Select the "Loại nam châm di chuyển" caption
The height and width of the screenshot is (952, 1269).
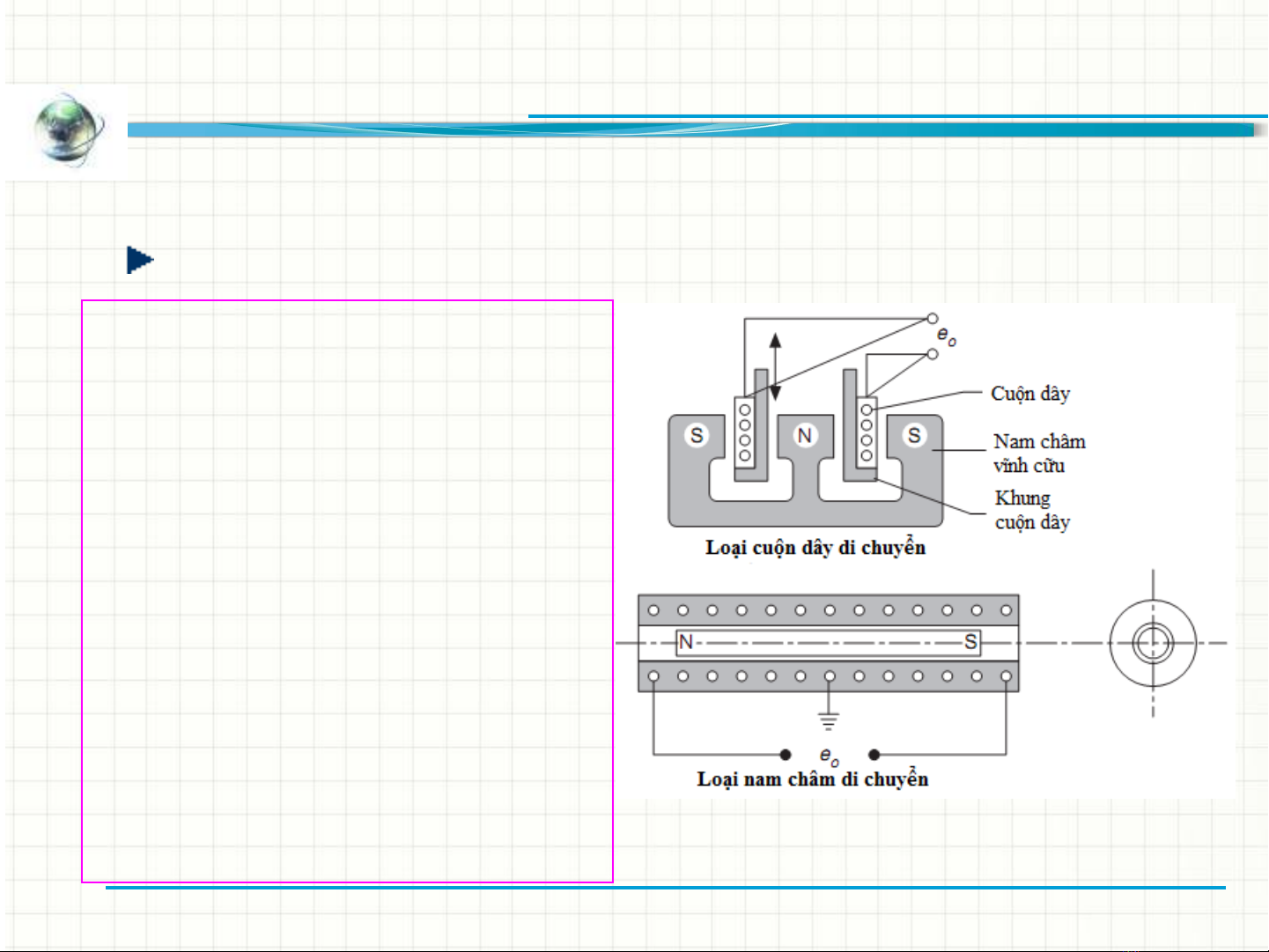(x=812, y=779)
